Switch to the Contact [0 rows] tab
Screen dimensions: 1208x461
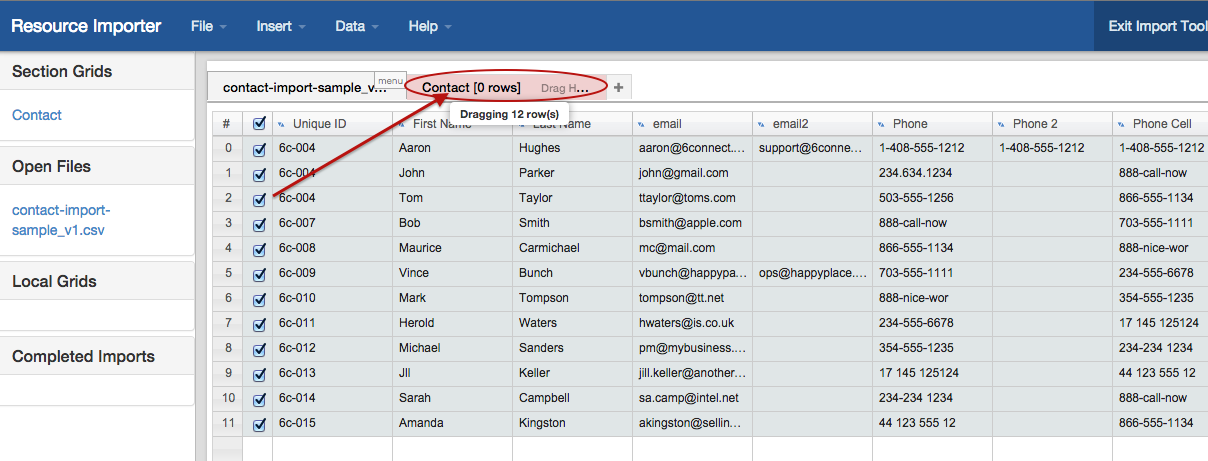[x=471, y=88]
